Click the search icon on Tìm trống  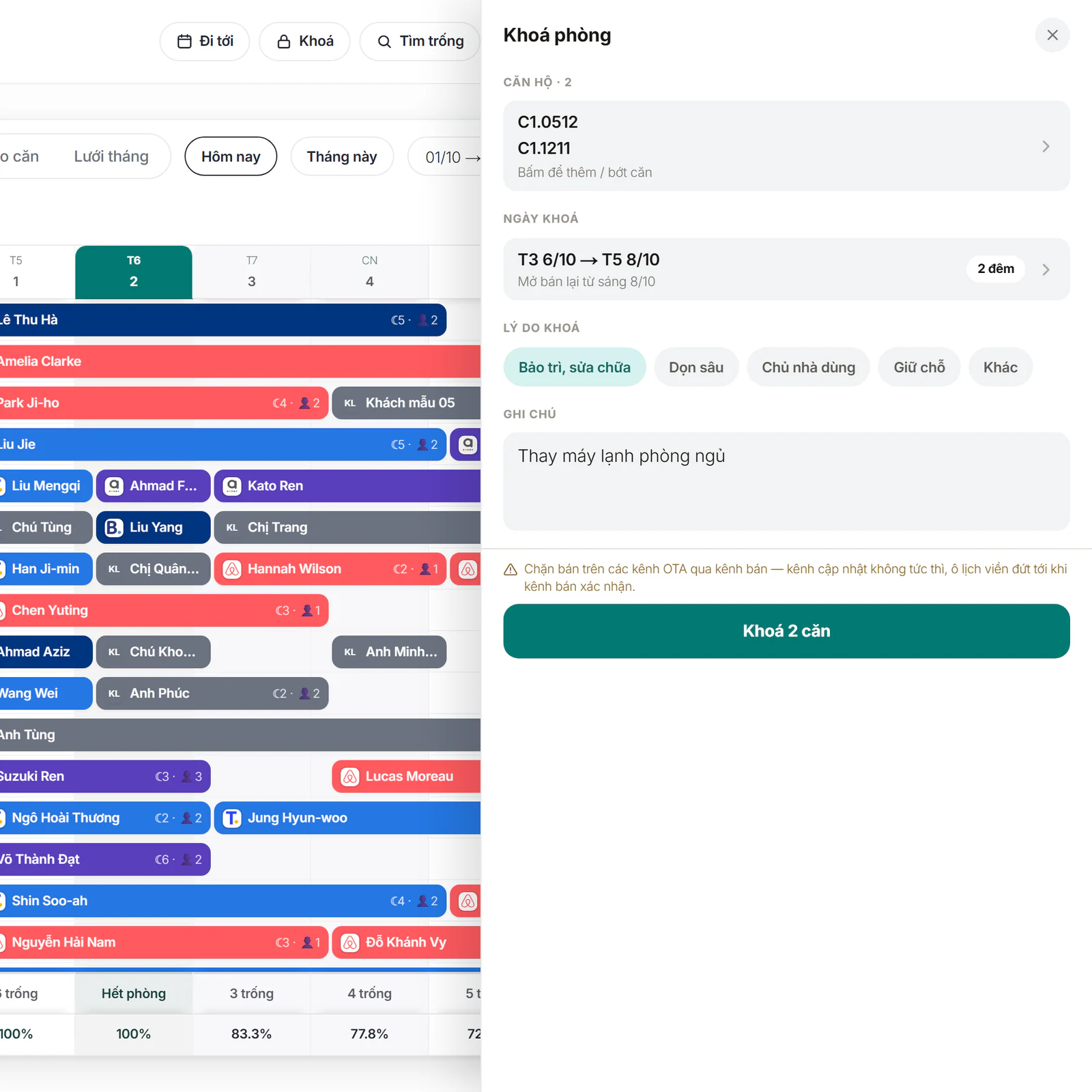384,42
